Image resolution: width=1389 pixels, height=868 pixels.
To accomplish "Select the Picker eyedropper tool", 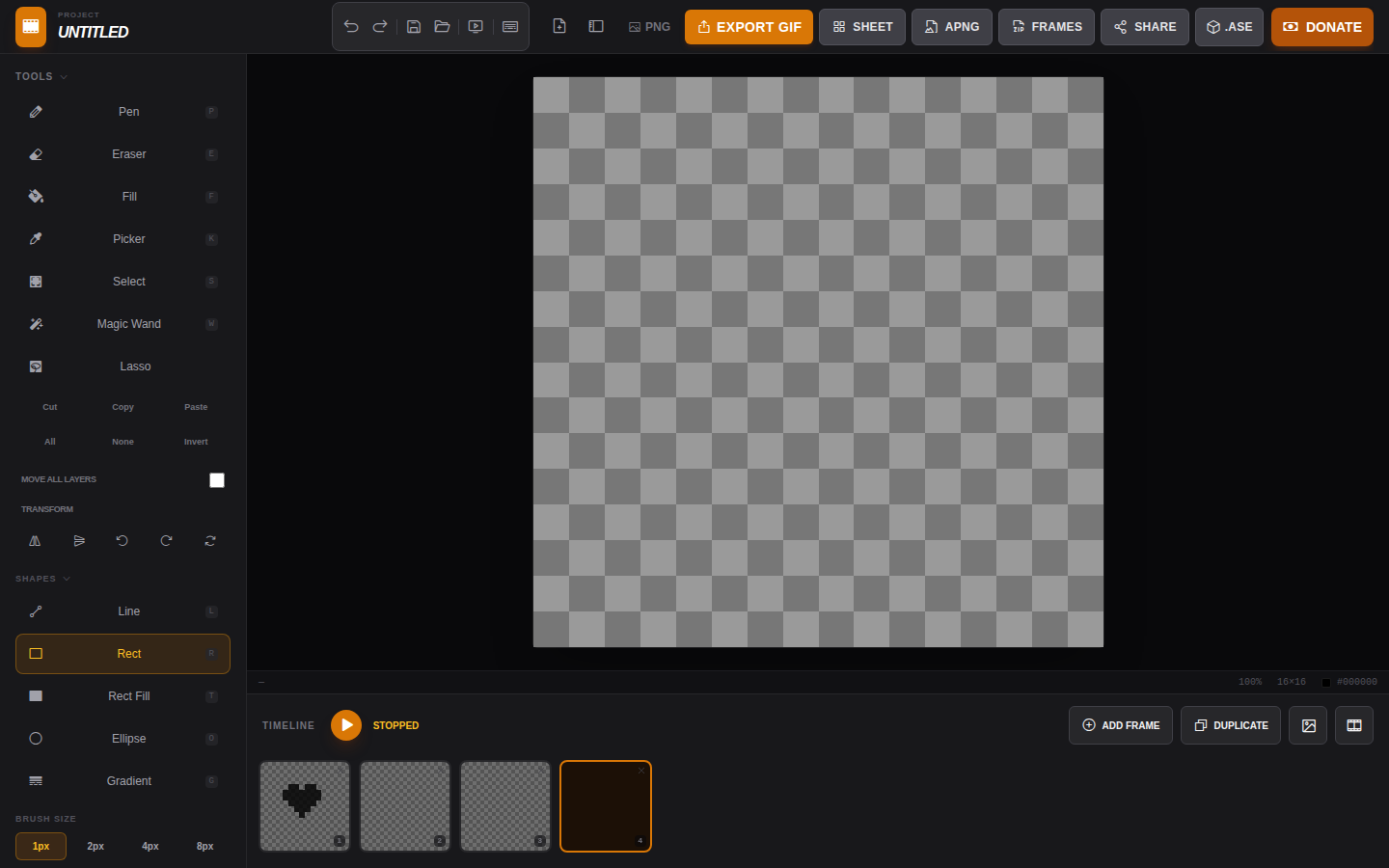I will 123,239.
